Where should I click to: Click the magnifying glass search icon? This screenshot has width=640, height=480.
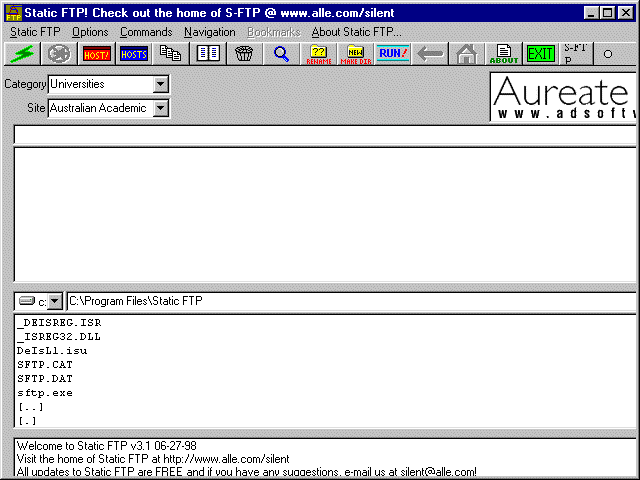point(281,54)
